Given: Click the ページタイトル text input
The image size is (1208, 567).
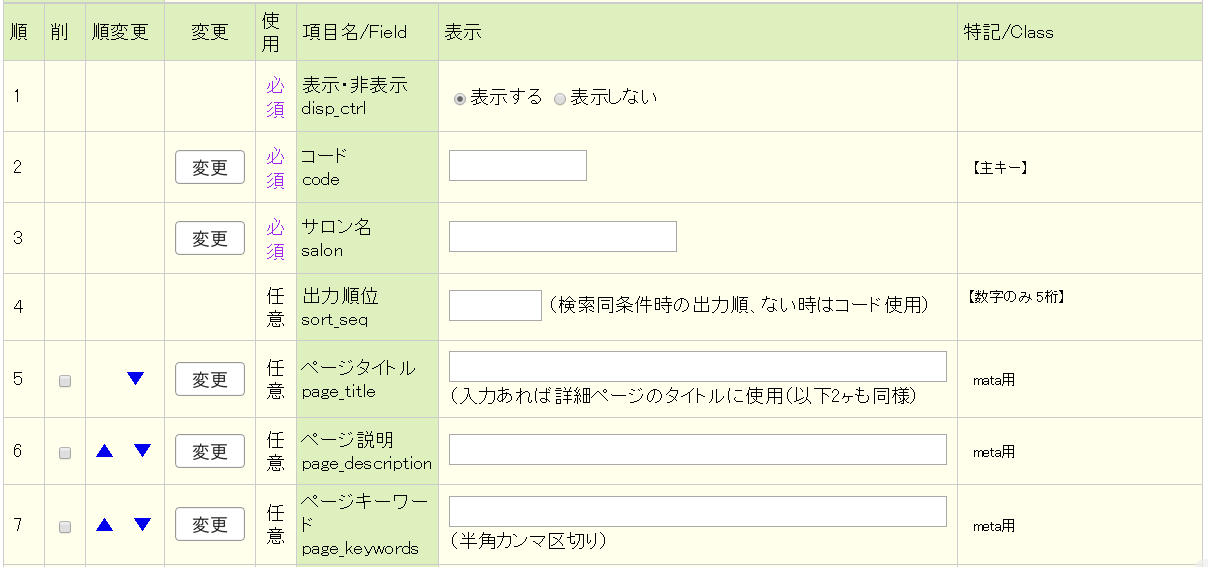Looking at the screenshot, I should click(x=697, y=367).
